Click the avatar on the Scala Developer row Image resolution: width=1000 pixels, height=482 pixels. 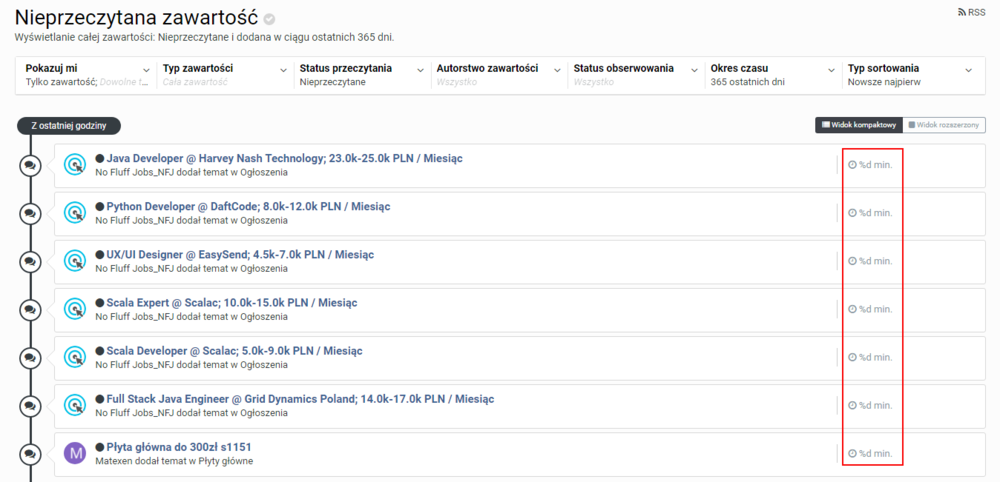pos(75,357)
